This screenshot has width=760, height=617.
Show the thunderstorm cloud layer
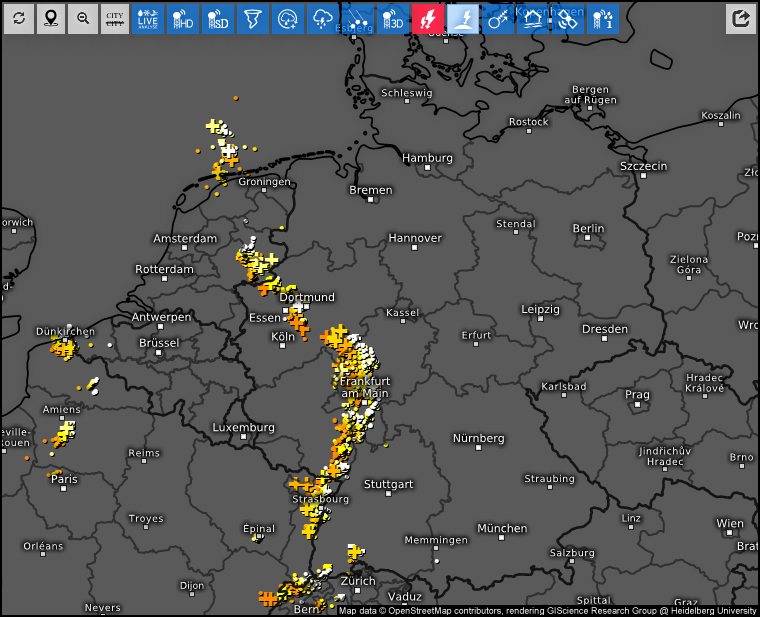[323, 19]
